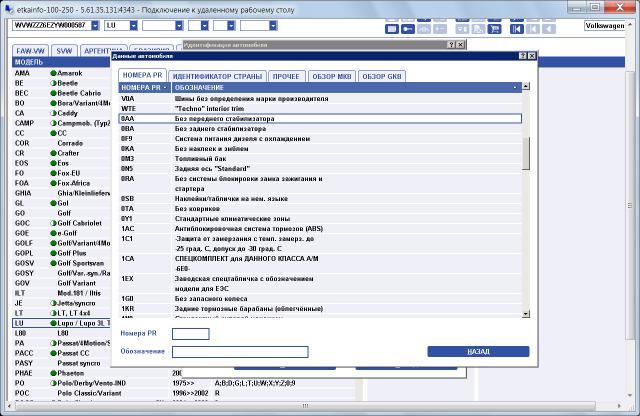Click the blue rectangle icon left of the key

(392, 29)
